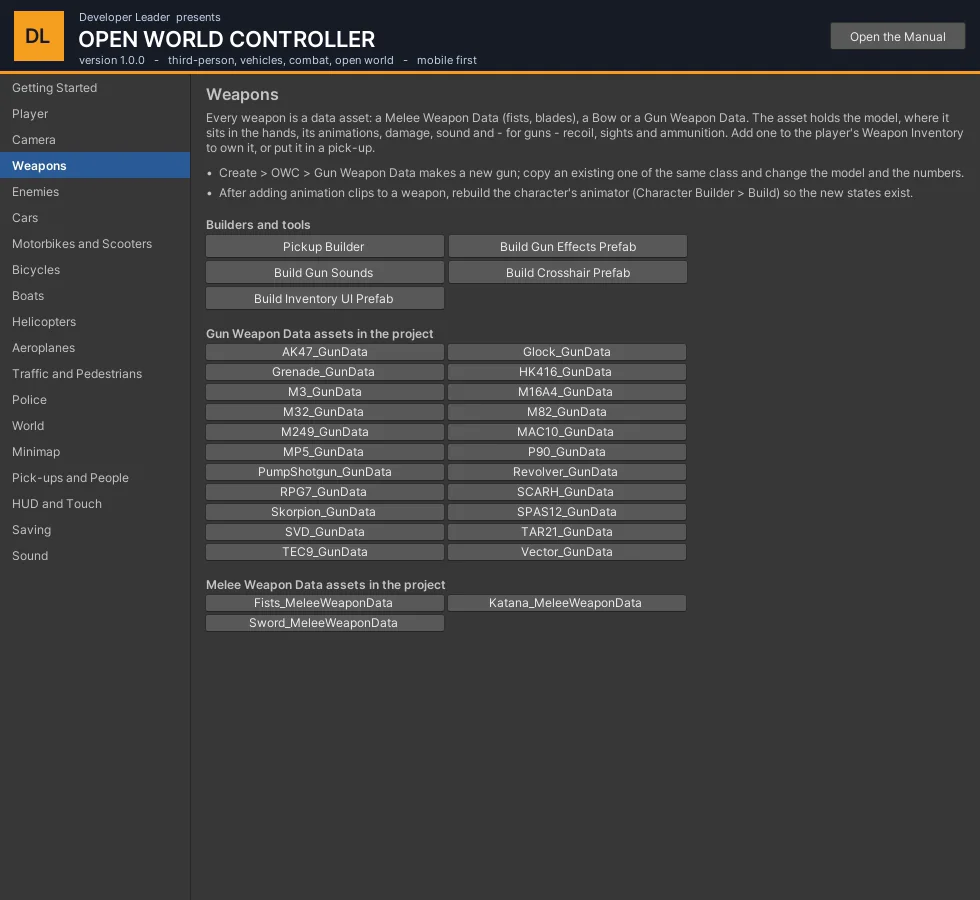
Task: Open MP5_GunData asset
Action: pyautogui.click(x=325, y=452)
